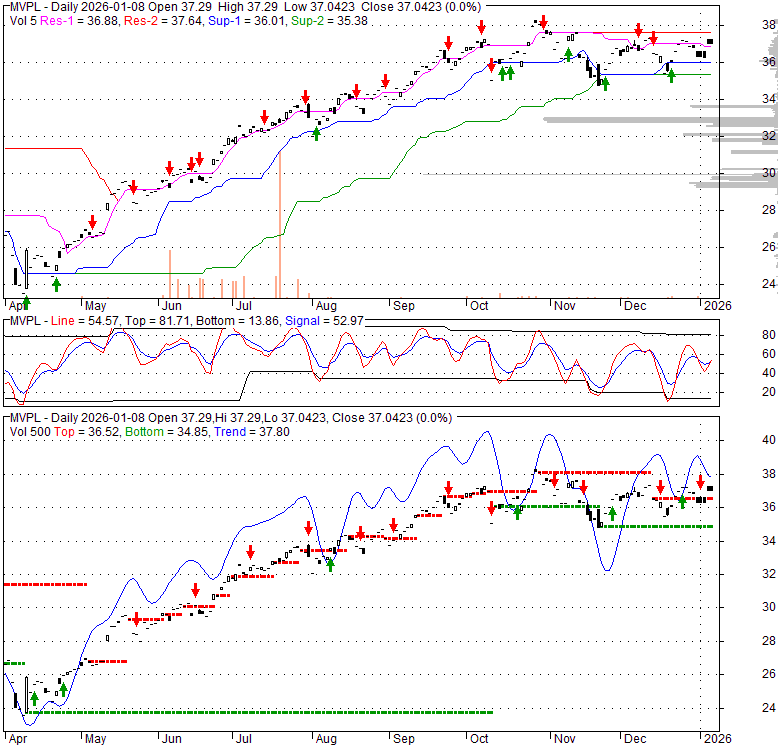The height and width of the screenshot is (745, 780).
Task: Click the red sell arrow in mid-June, bottom chart
Action: coord(196,590)
